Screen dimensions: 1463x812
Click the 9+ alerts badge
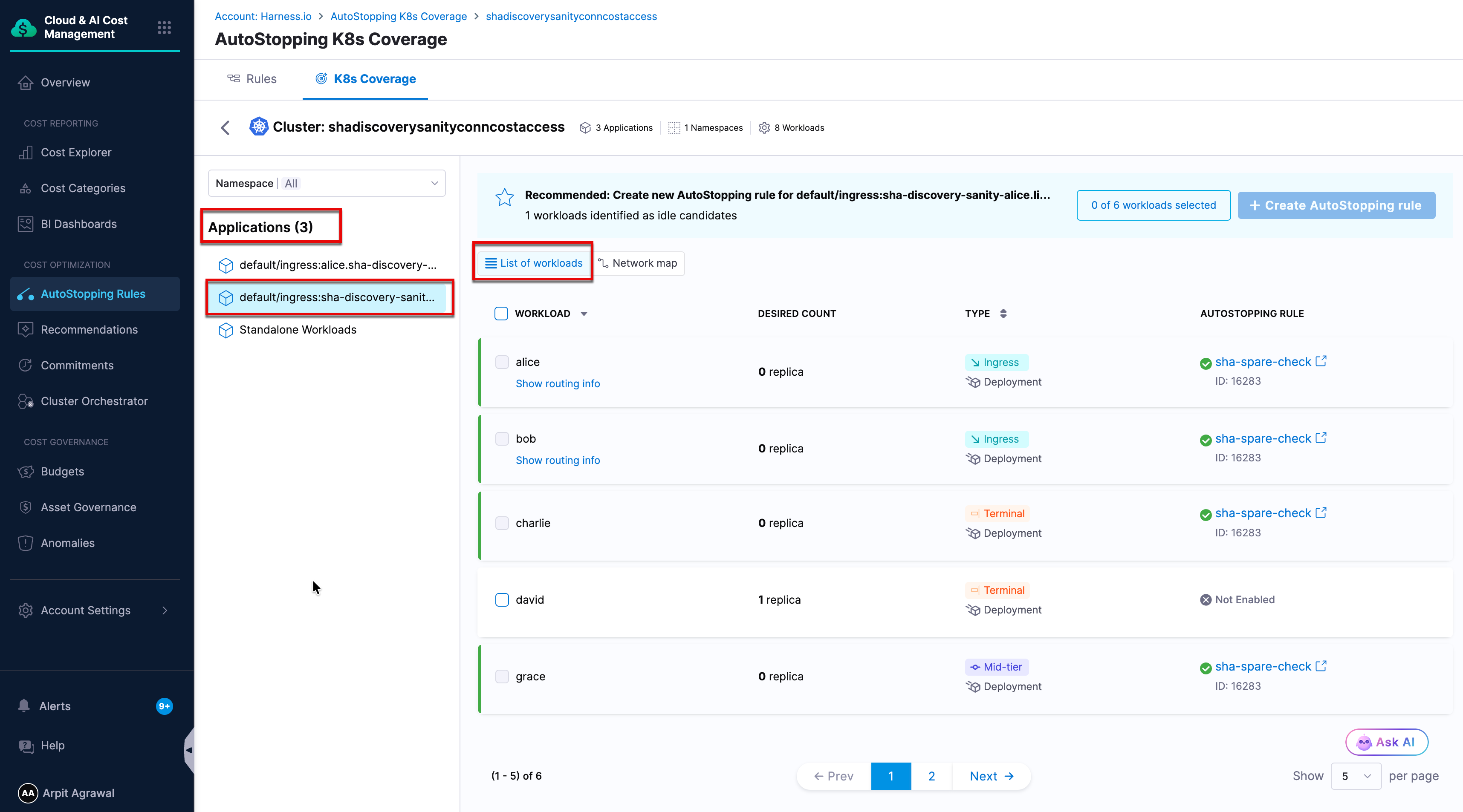click(164, 706)
